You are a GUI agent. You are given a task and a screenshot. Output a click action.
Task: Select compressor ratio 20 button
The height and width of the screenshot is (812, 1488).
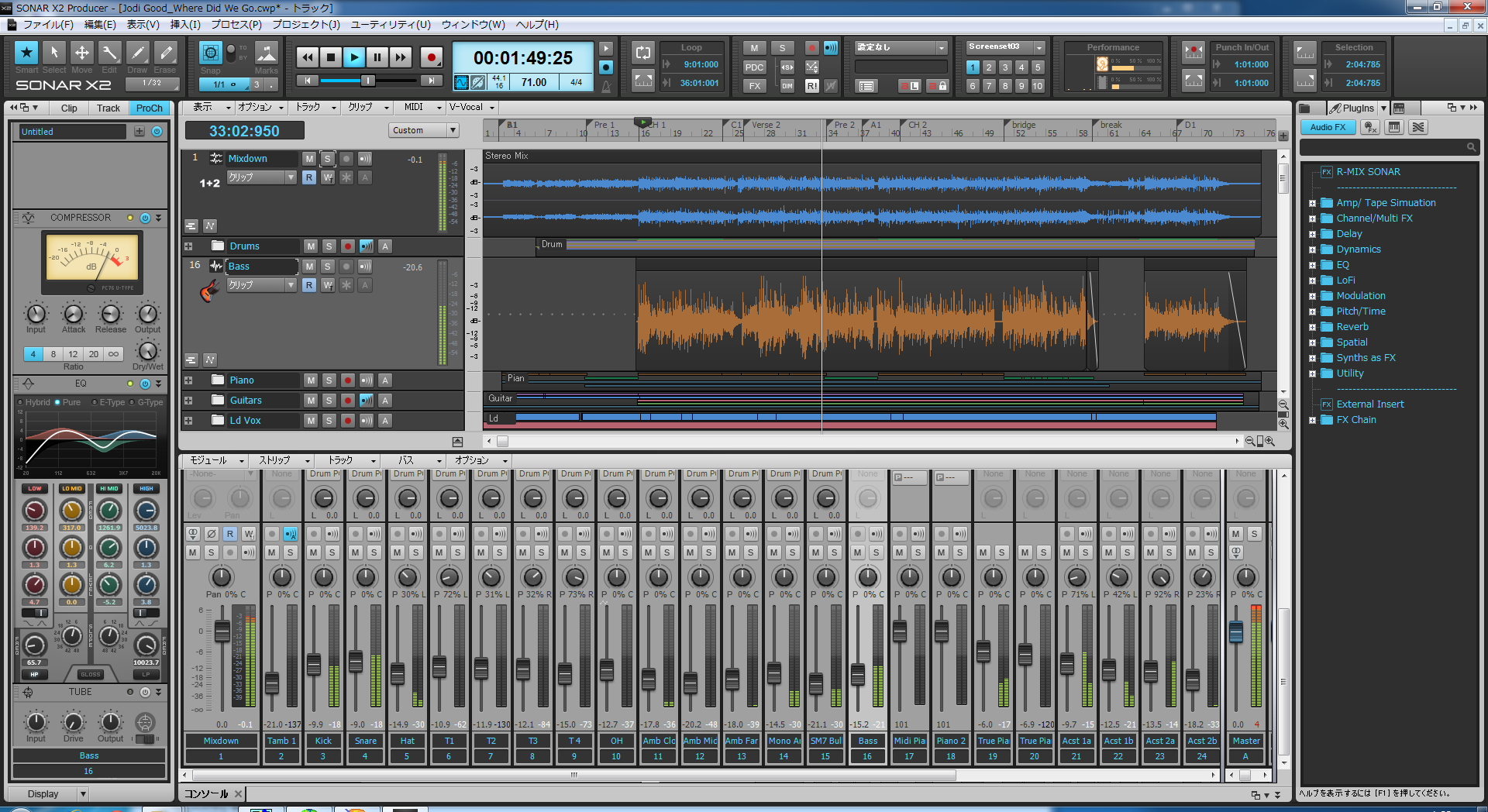(x=94, y=354)
